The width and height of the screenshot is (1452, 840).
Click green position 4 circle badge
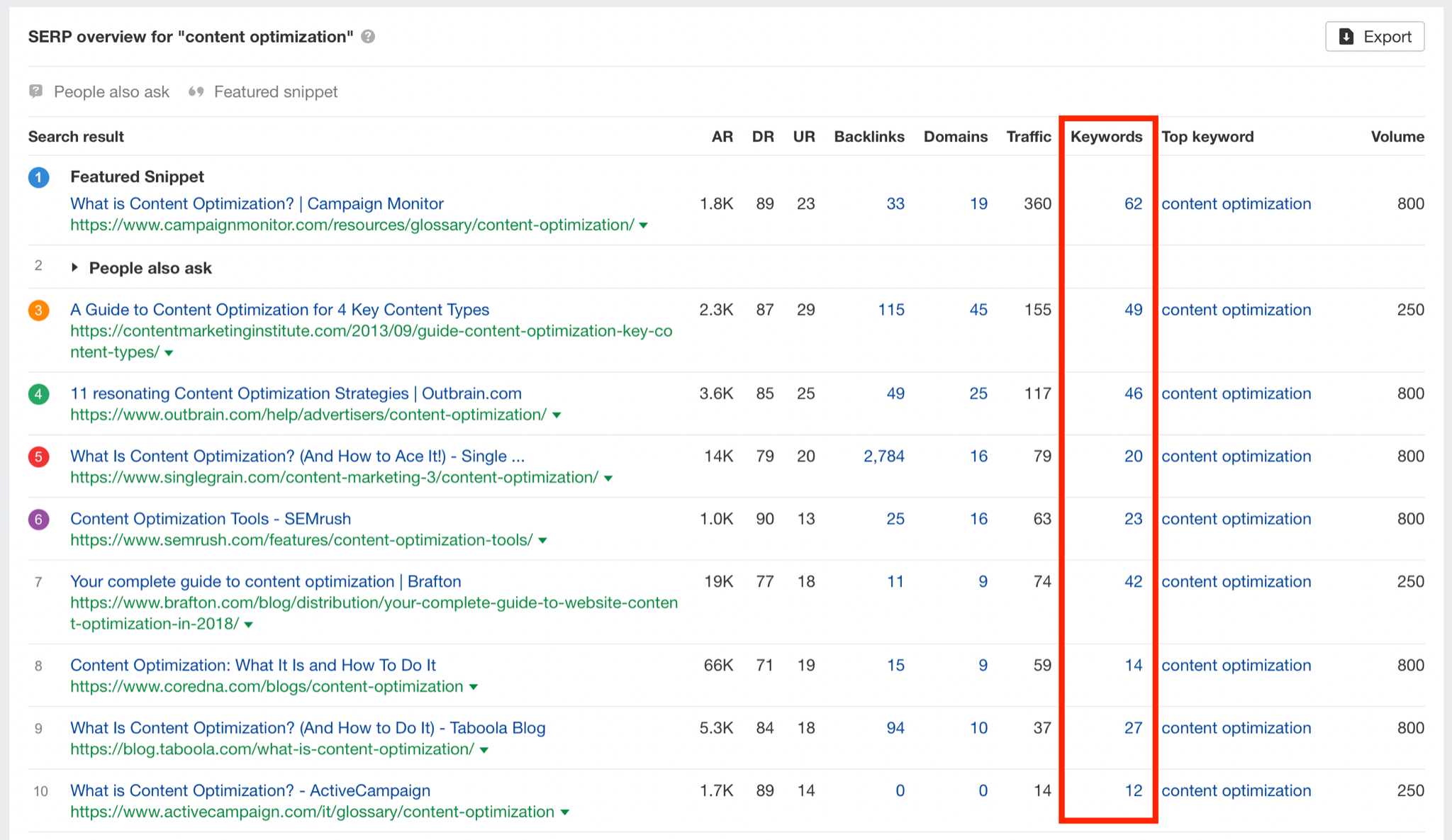point(39,393)
